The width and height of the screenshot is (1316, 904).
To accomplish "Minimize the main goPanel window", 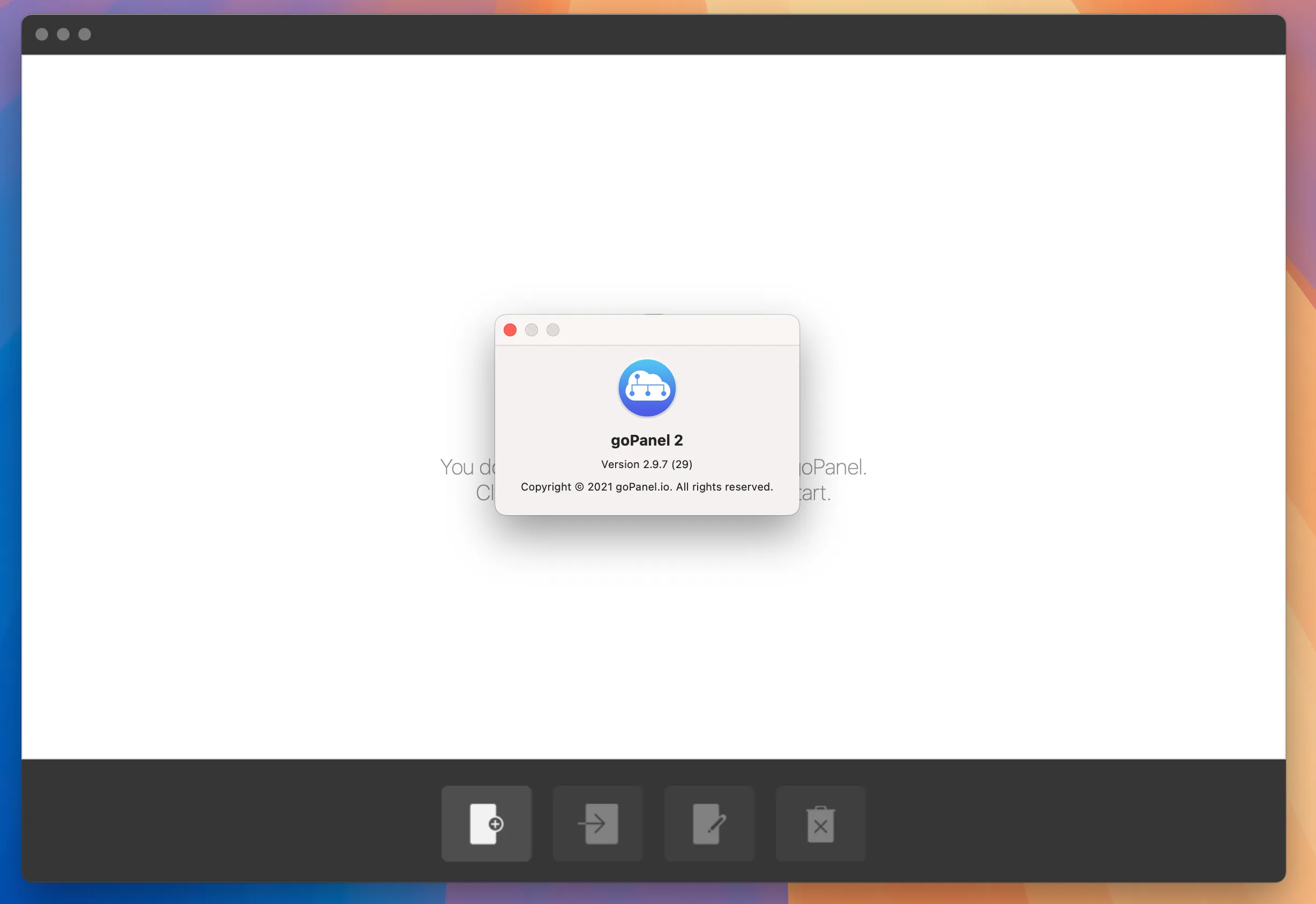I will pos(63,35).
